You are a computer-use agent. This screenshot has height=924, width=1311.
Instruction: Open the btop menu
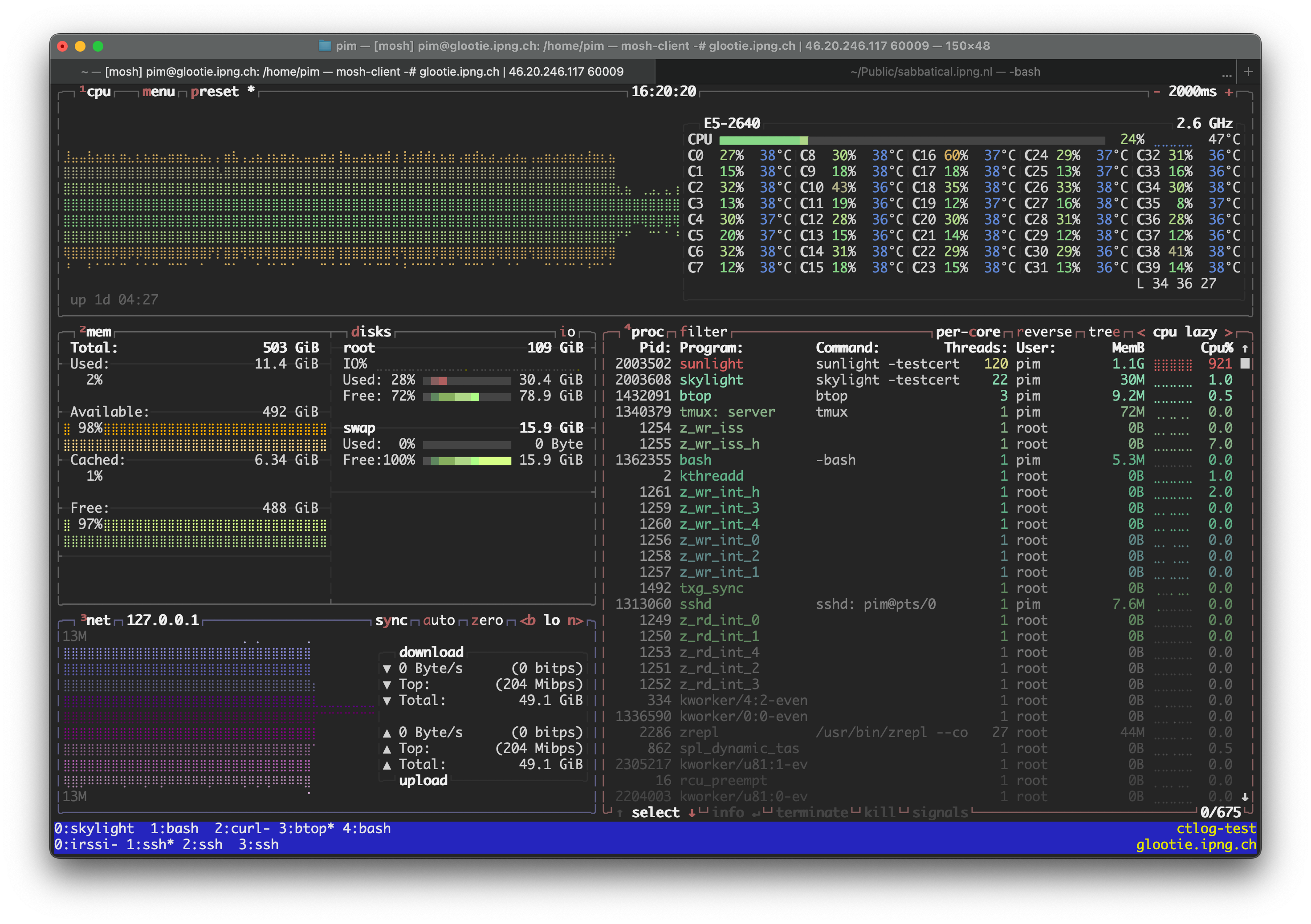[x=158, y=92]
